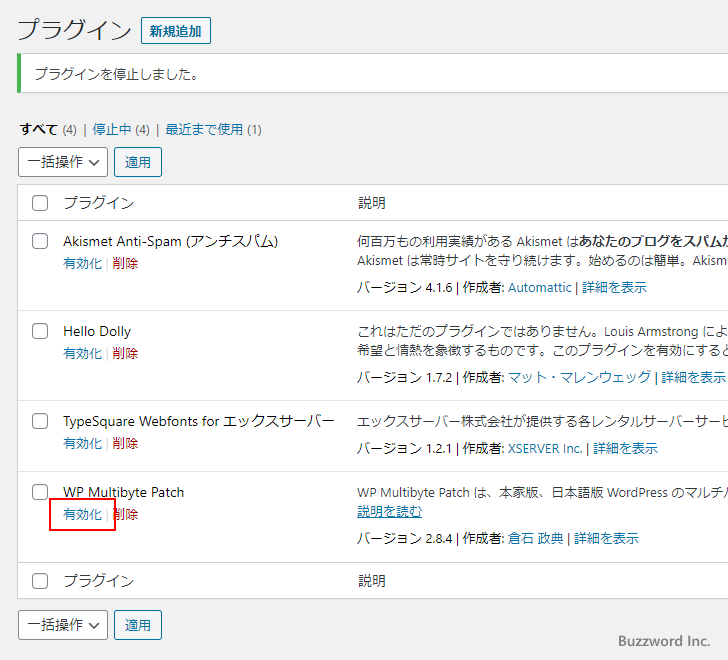Image resolution: width=728 pixels, height=660 pixels.
Task: Click the 新規追加 button
Action: (176, 31)
